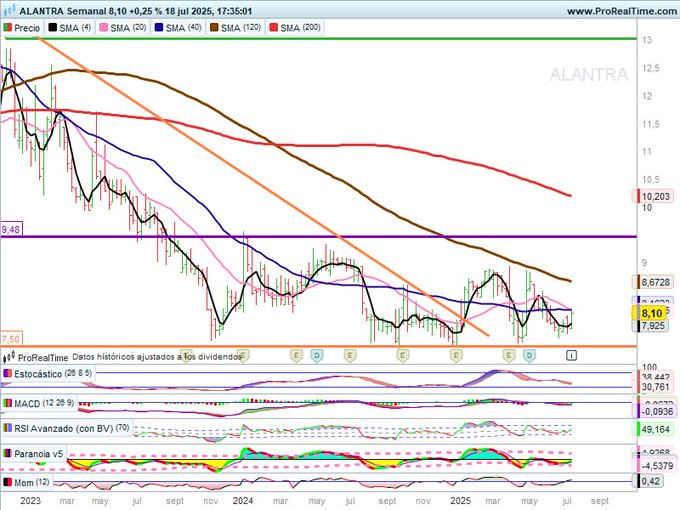The image size is (680, 510).
Task: Click the 49,164 RSI value label
Action: 655,429
